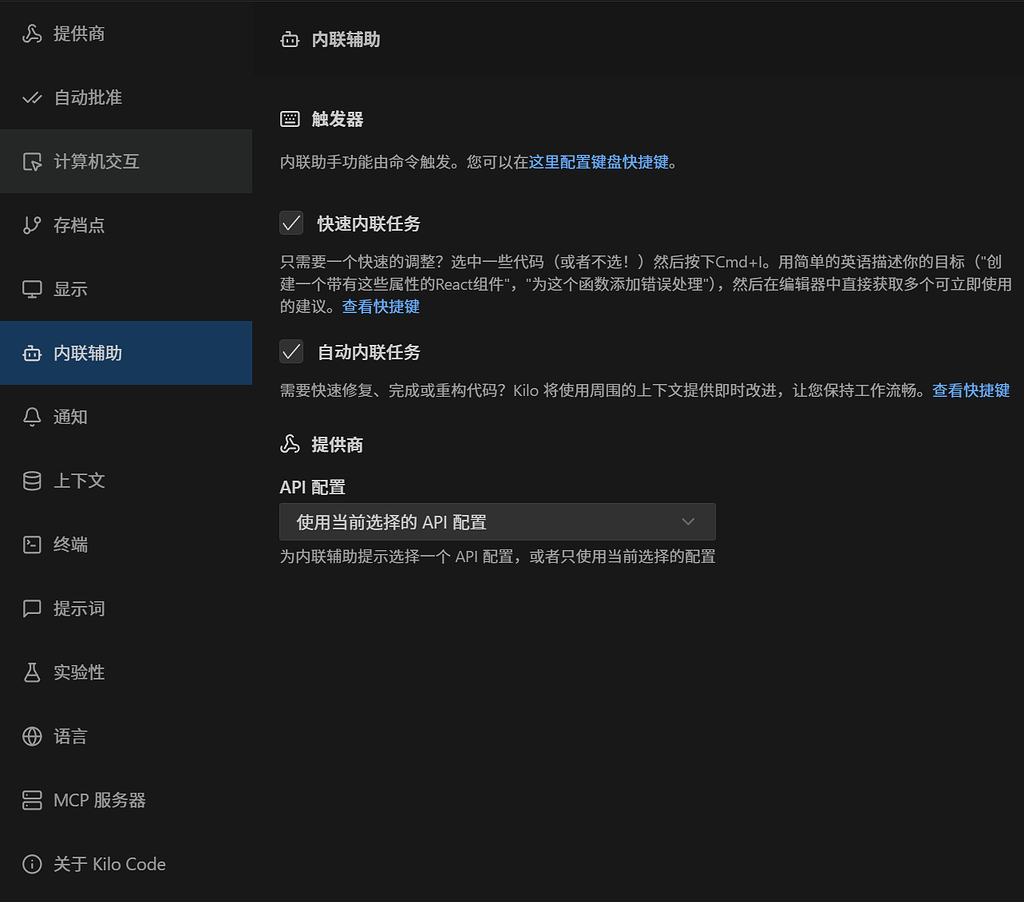Screen dimensions: 1024x902
Task: Open the 关于 Kilo Code tab
Action: pos(126,864)
